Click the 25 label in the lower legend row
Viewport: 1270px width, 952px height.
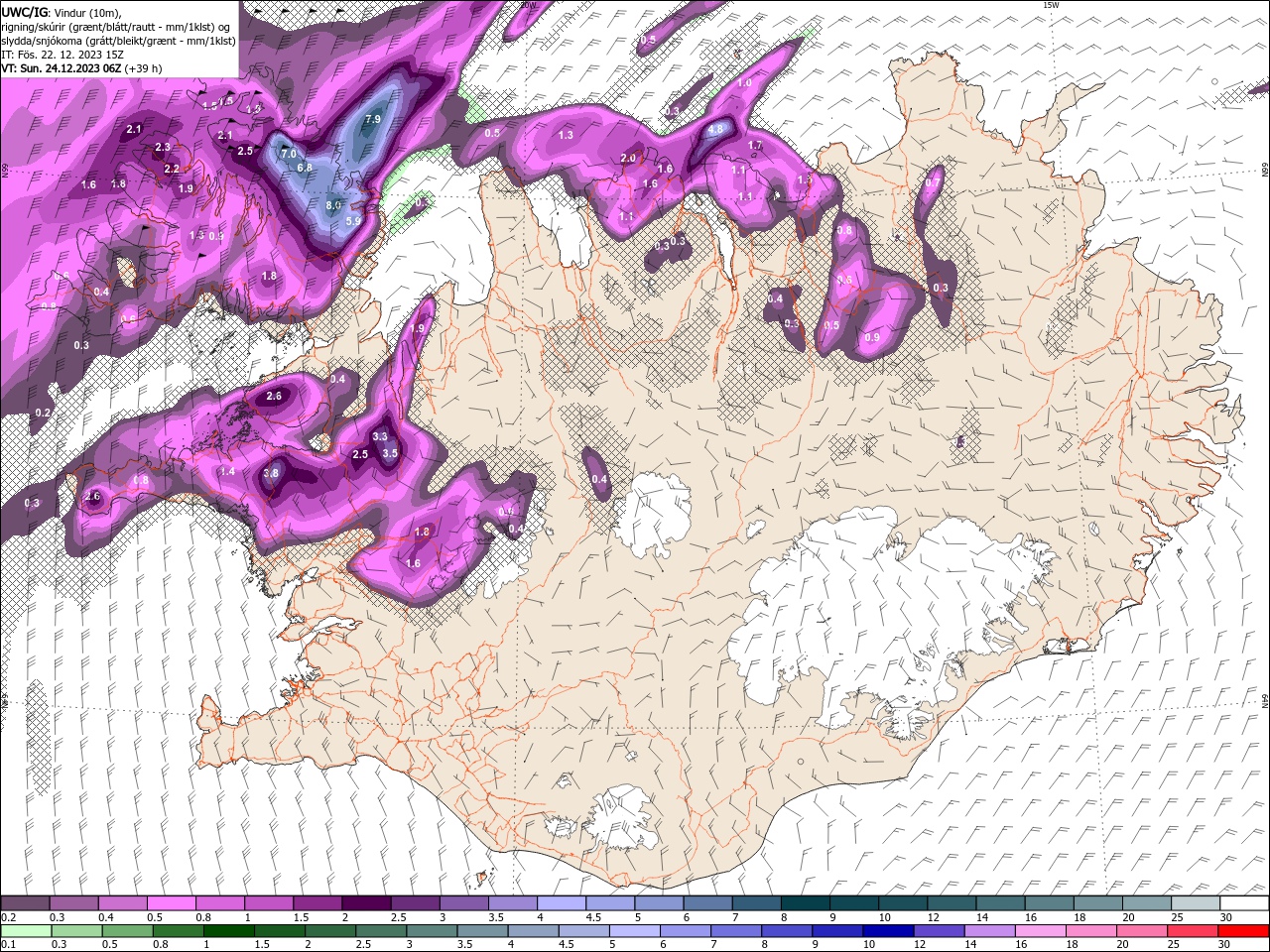pyautogui.click(x=1172, y=945)
